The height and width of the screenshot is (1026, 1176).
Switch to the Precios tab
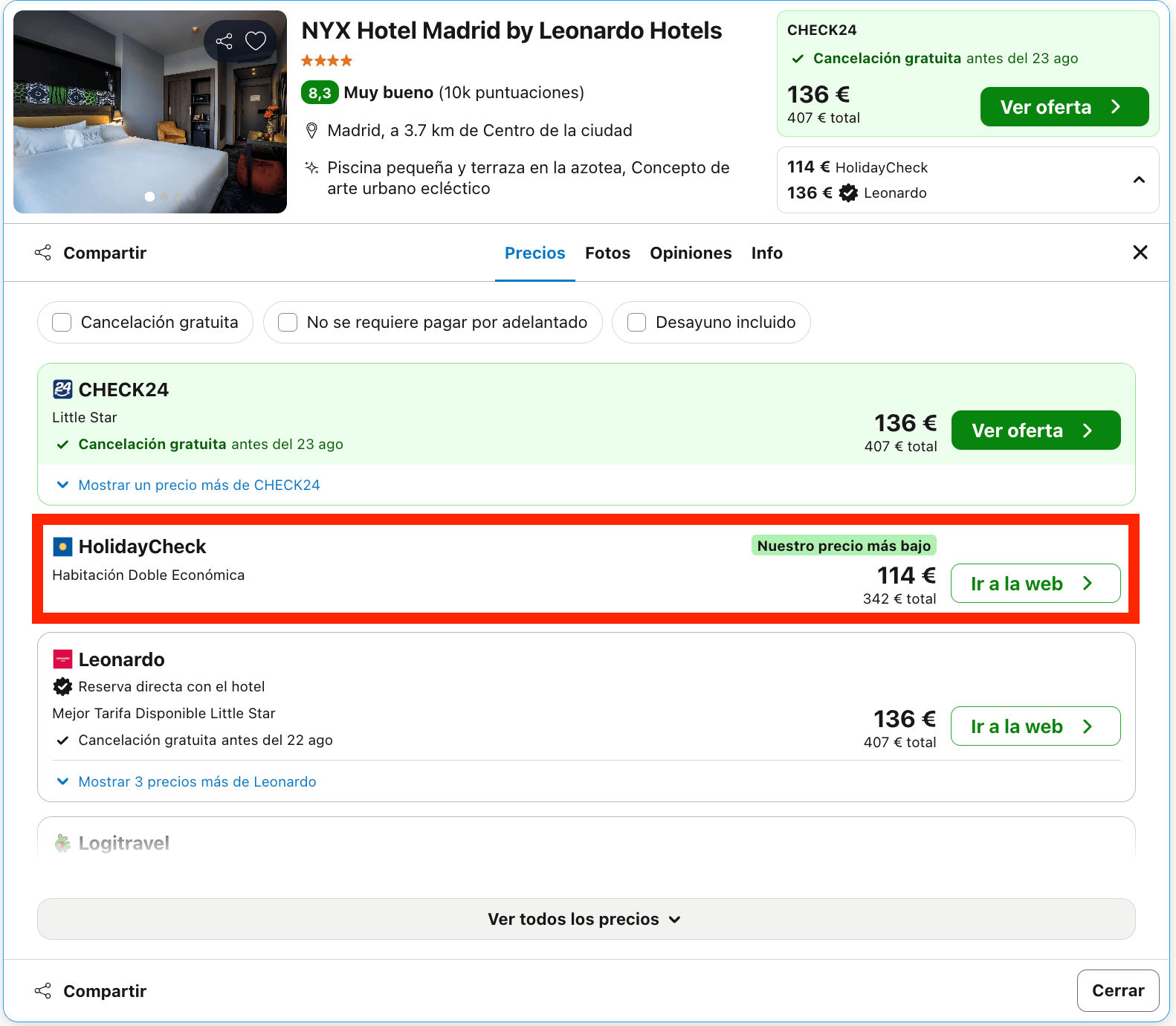coord(535,254)
